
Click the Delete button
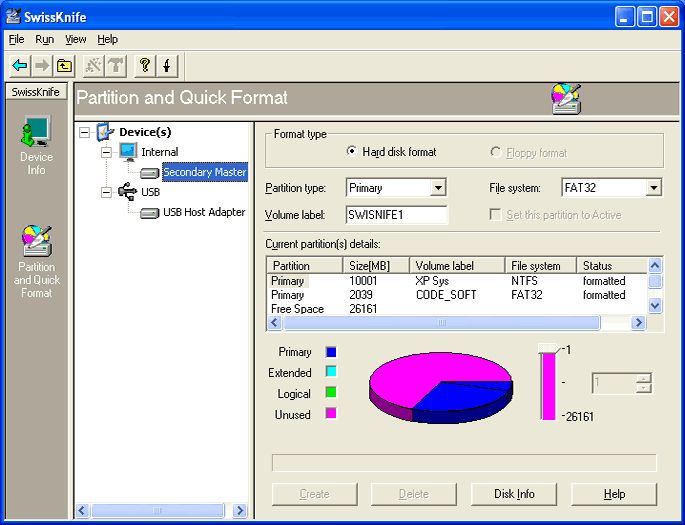coord(414,494)
